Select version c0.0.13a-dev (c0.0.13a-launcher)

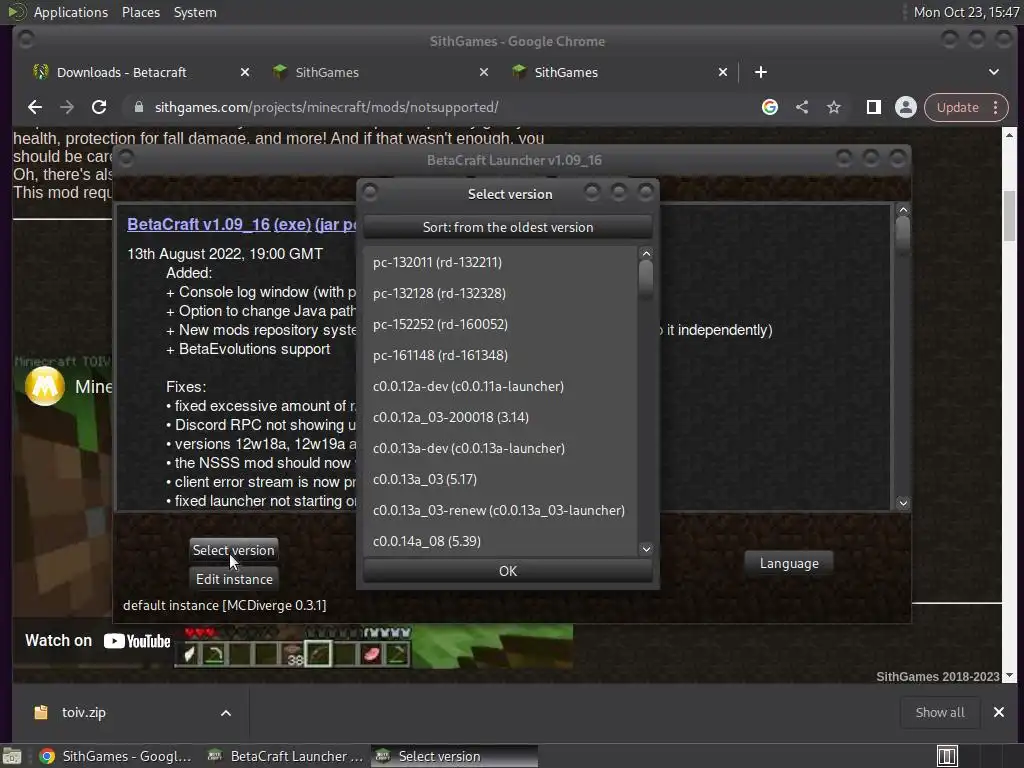(500, 449)
